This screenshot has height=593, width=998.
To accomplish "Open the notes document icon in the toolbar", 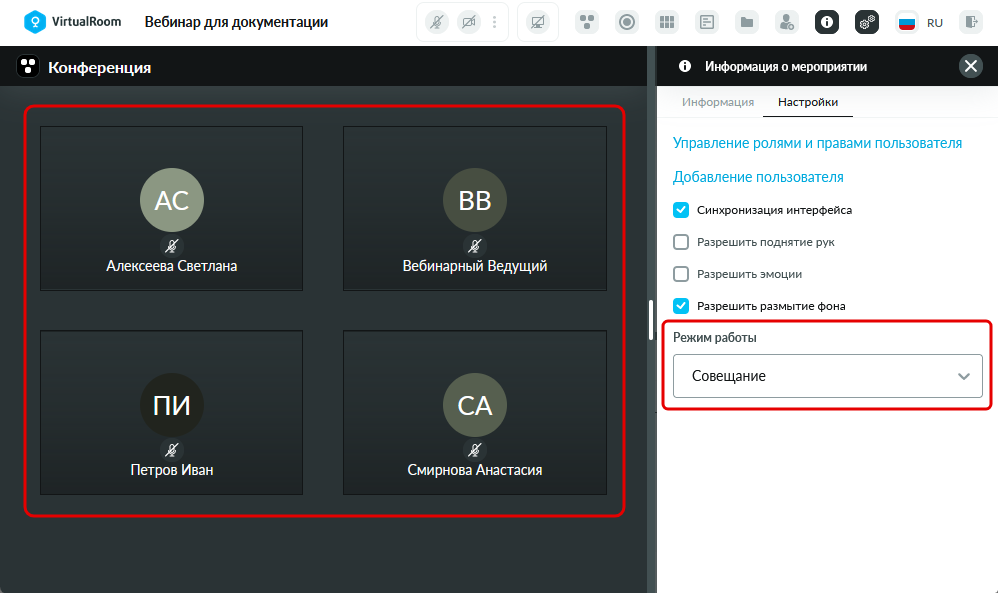I will point(706,23).
